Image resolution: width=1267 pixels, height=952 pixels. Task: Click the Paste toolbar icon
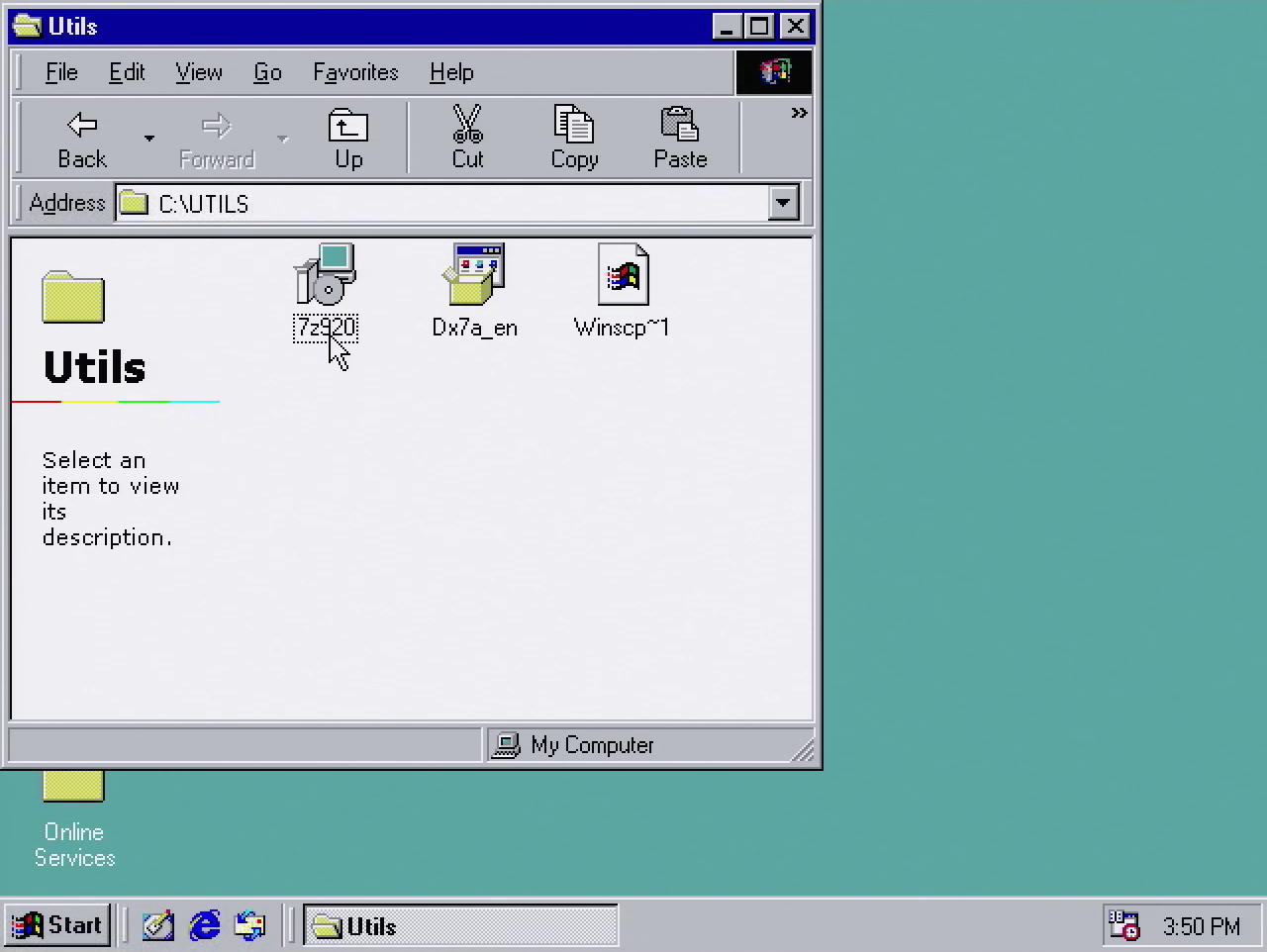pos(679,137)
